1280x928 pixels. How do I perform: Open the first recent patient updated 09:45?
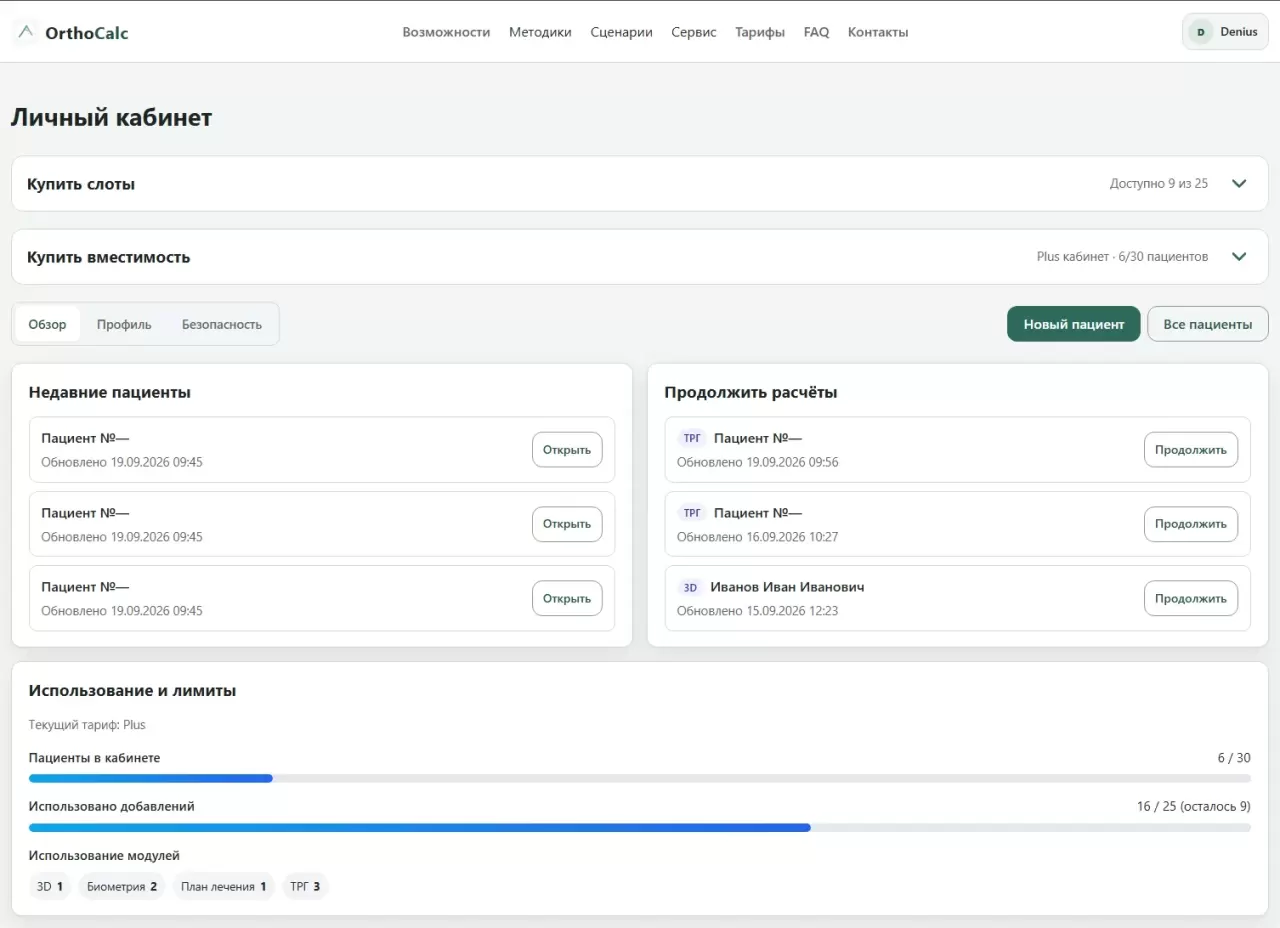[x=567, y=450]
